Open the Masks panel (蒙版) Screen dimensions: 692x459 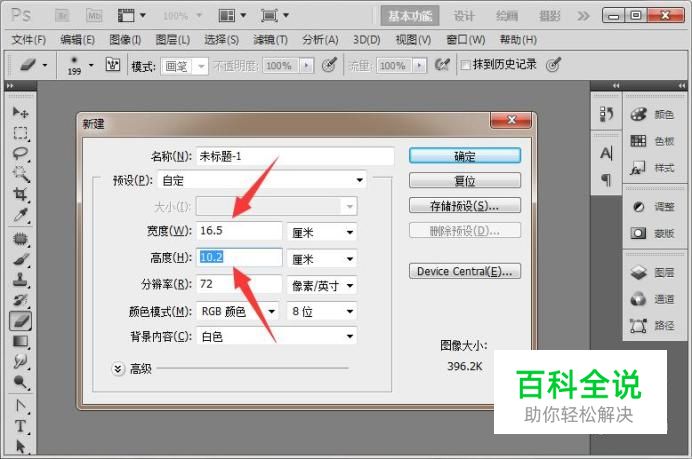pos(652,233)
